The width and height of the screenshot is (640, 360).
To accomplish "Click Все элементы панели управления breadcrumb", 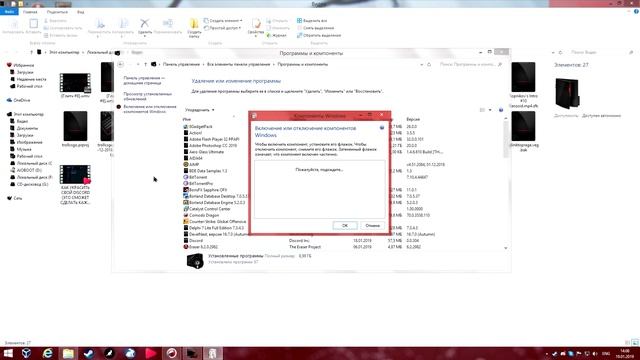I will click(239, 64).
